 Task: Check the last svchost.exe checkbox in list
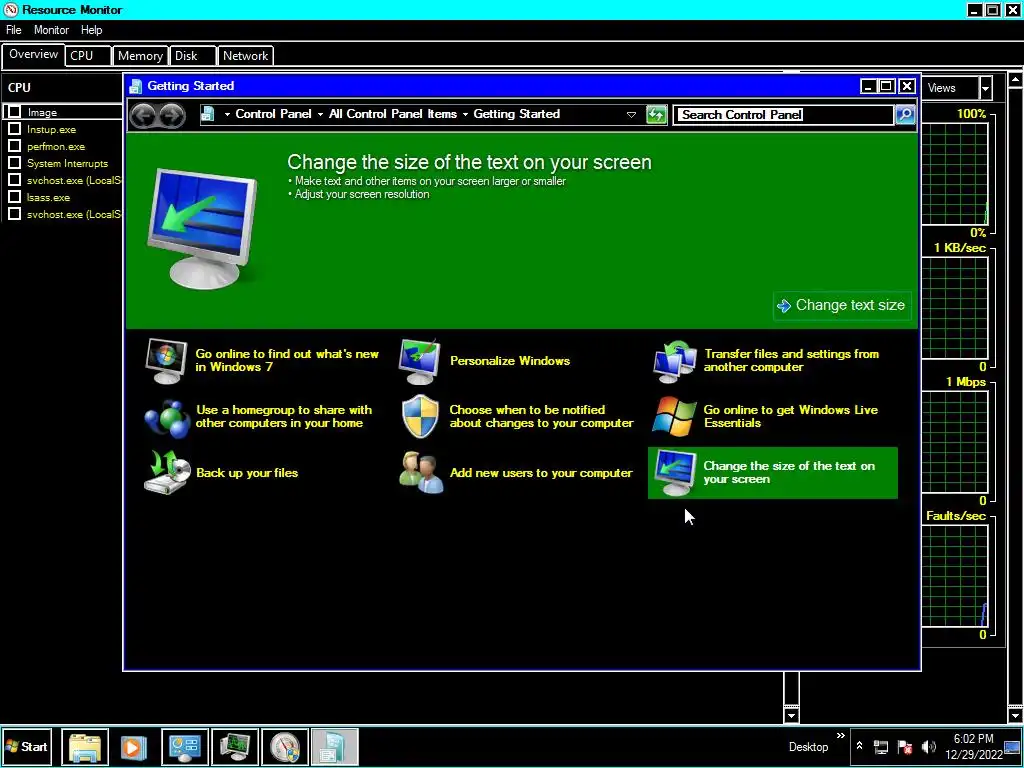[x=14, y=214]
